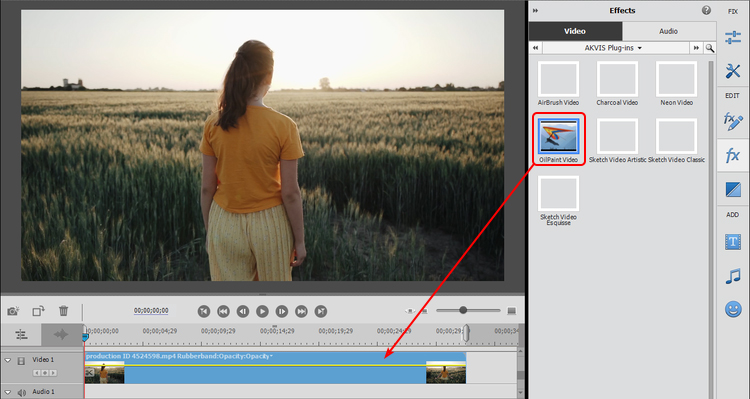Screen dimensions: 750x399
Task: Click the timeline zoom slider handle
Action: tap(463, 310)
